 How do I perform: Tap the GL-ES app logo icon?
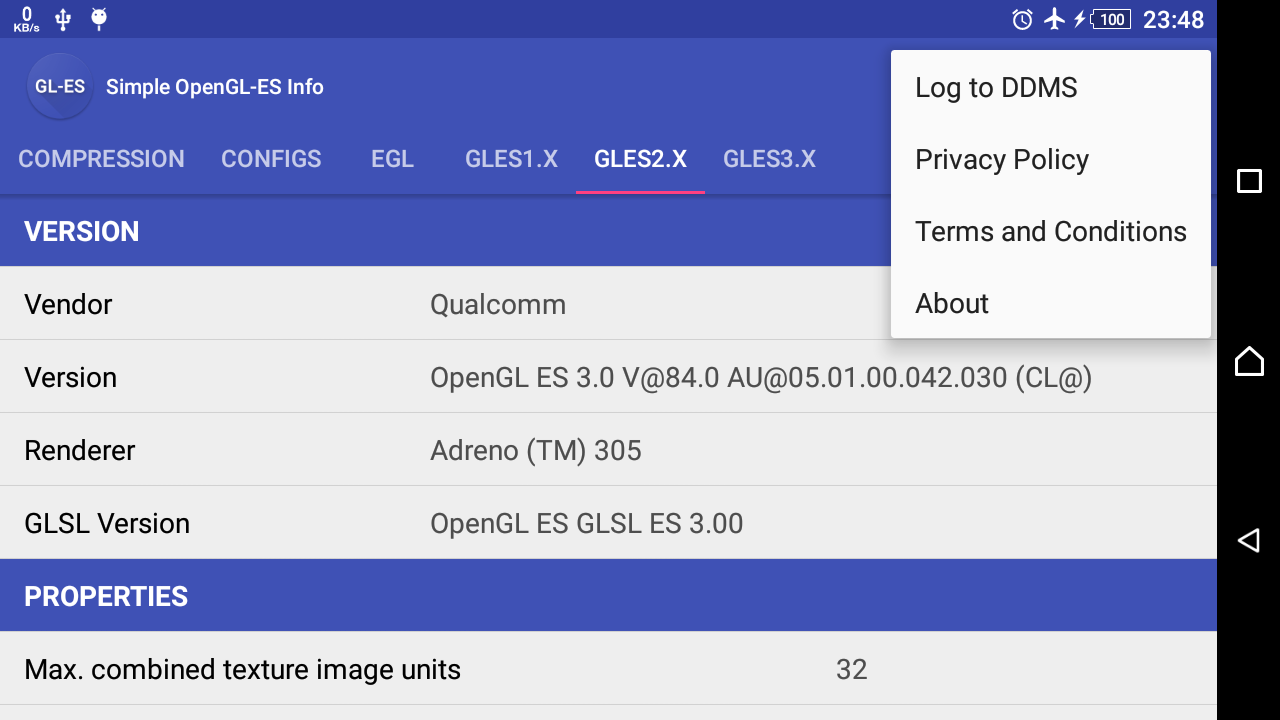coord(60,86)
